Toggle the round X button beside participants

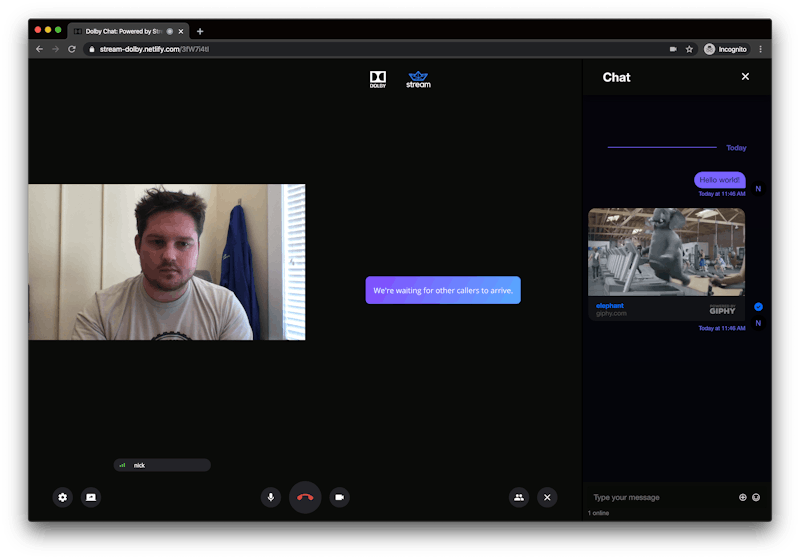(x=547, y=497)
